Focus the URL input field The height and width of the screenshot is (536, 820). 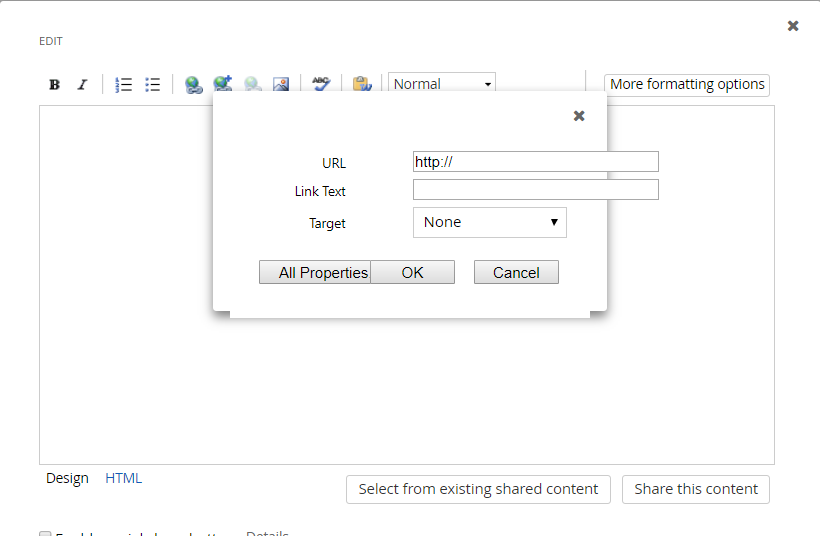(536, 162)
